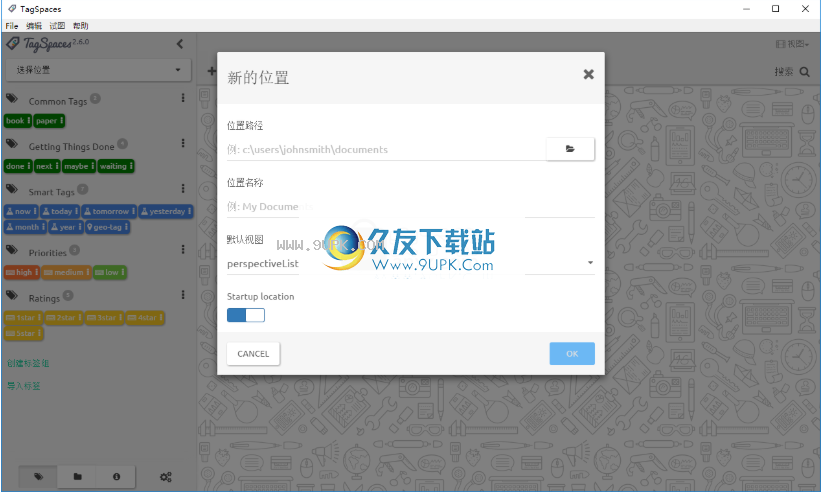
Task: Select the next tag
Action: coord(47,166)
